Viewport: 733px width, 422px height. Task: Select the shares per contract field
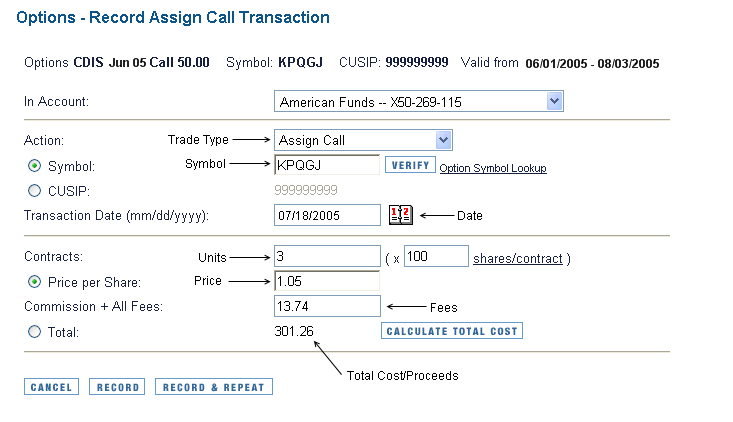coord(436,256)
